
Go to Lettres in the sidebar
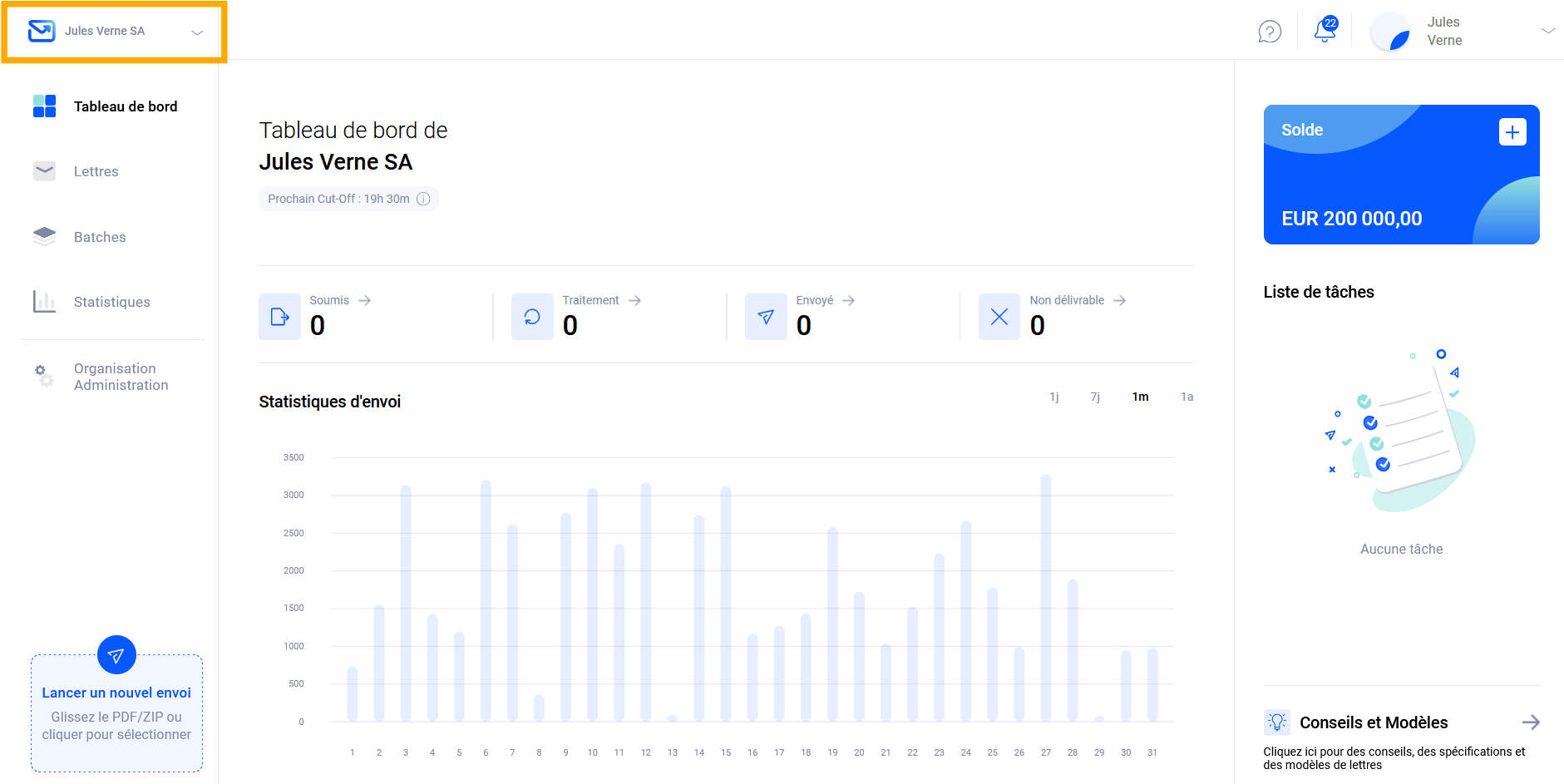[x=96, y=171]
